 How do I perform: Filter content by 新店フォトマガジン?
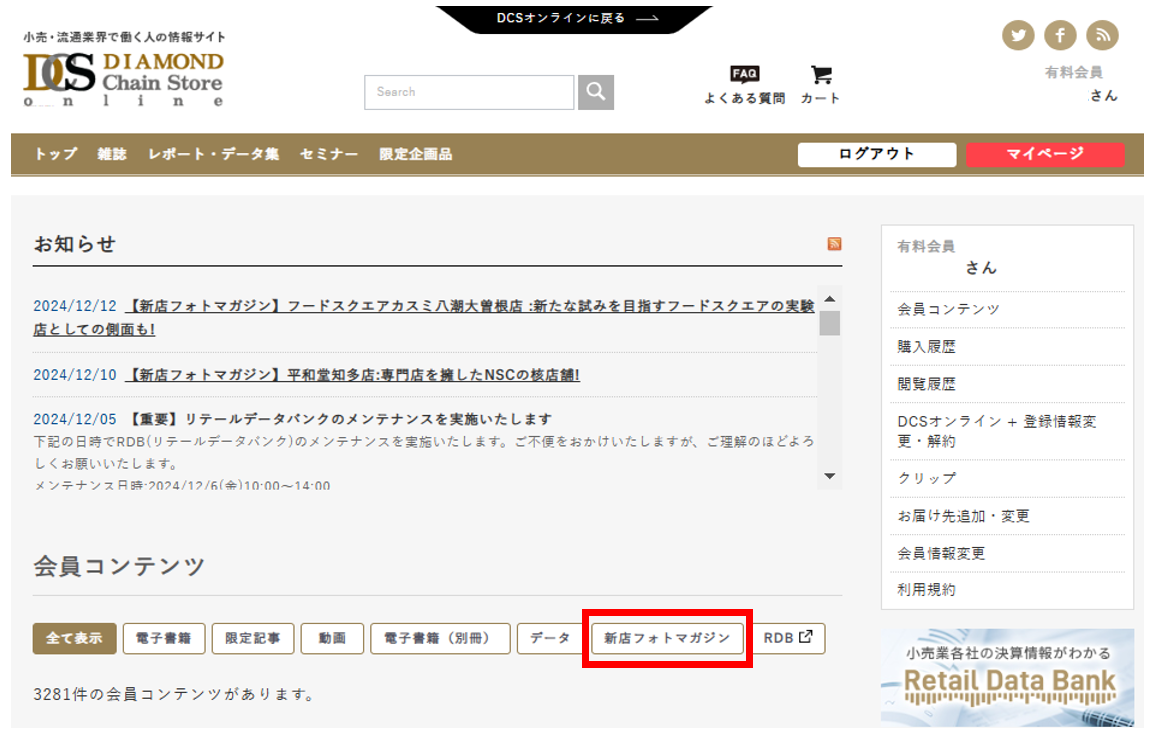667,639
